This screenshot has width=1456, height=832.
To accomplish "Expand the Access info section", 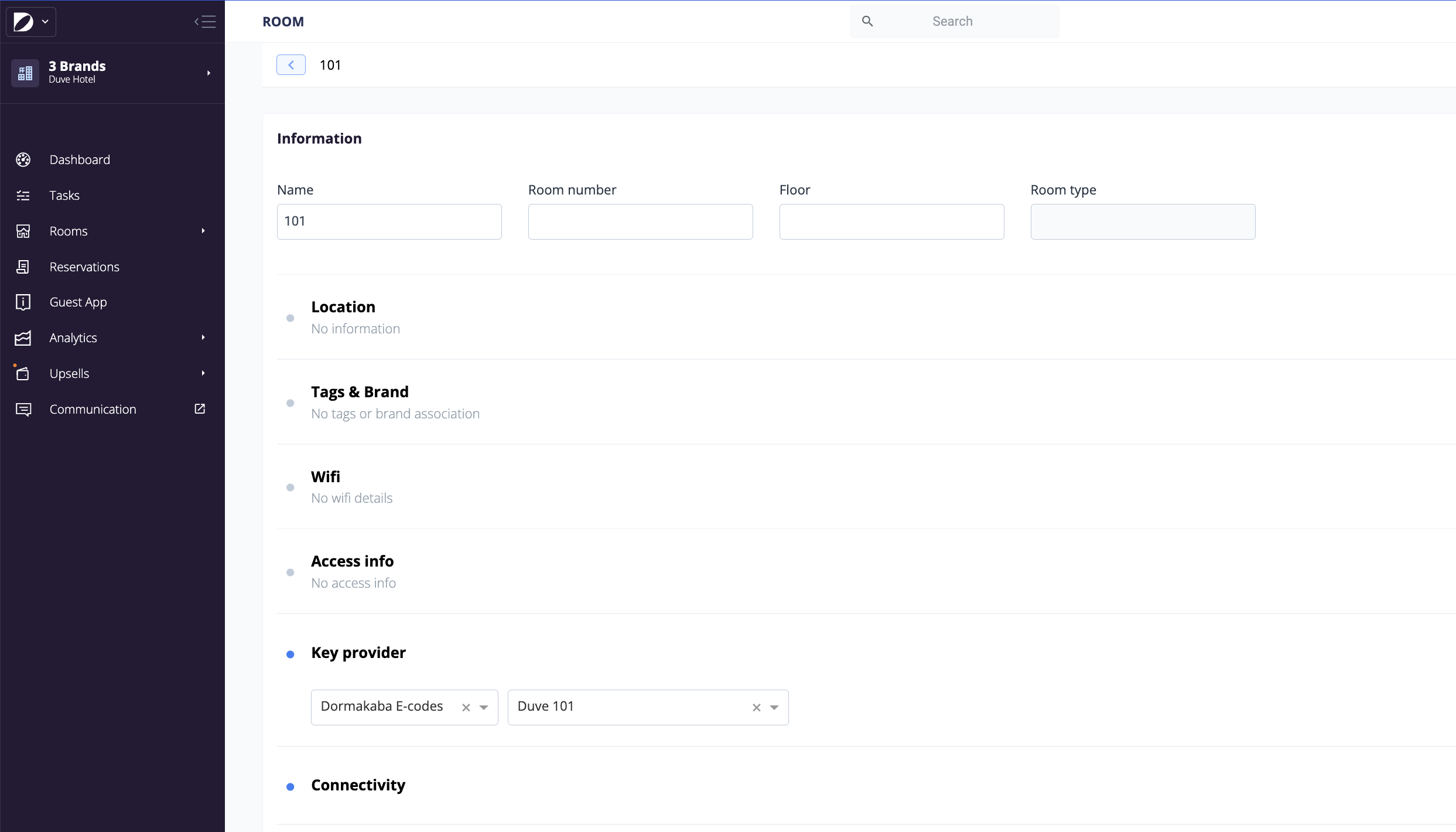I will (x=352, y=561).
